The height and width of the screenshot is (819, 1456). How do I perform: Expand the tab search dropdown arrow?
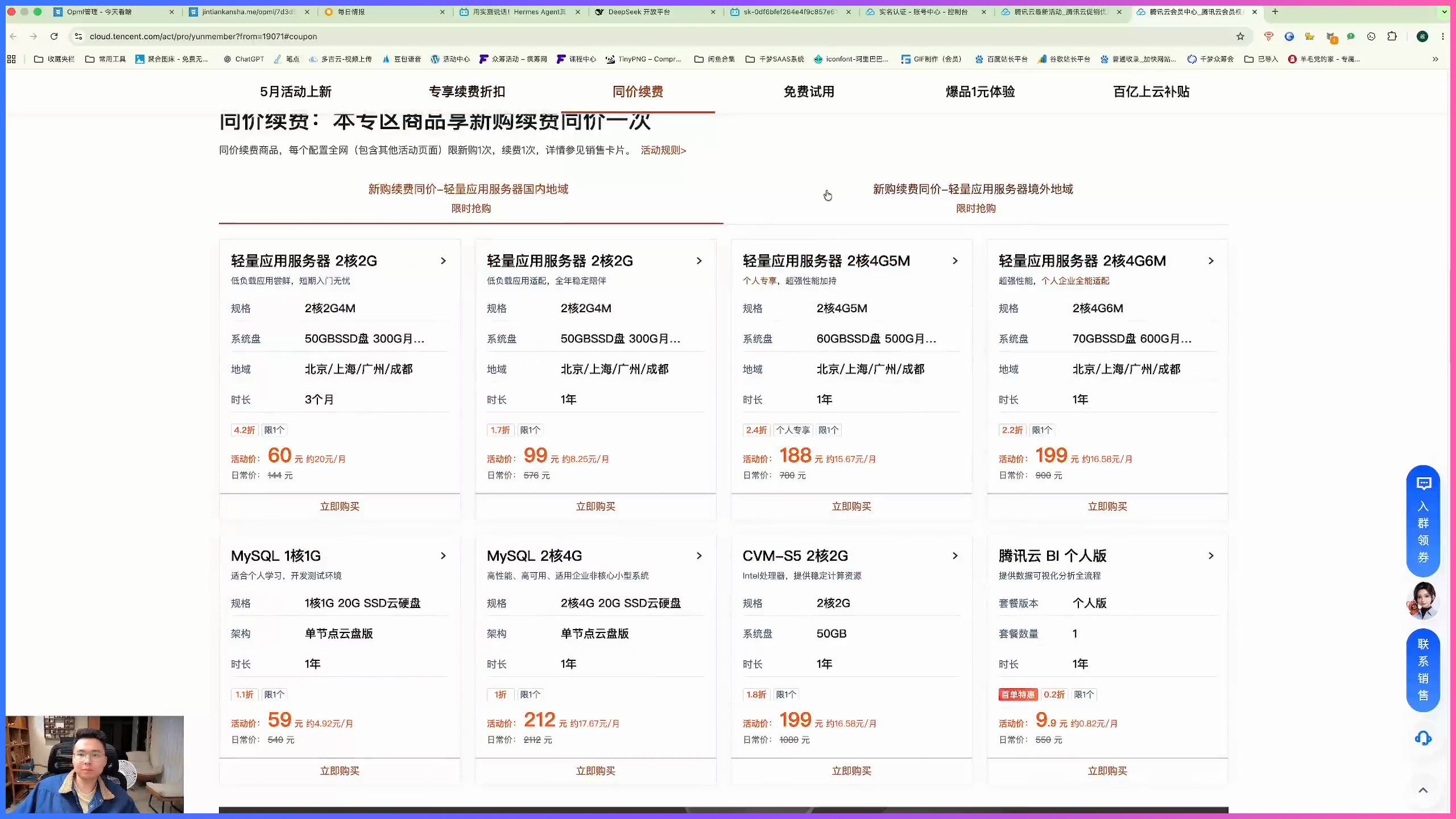pyautogui.click(x=1444, y=11)
